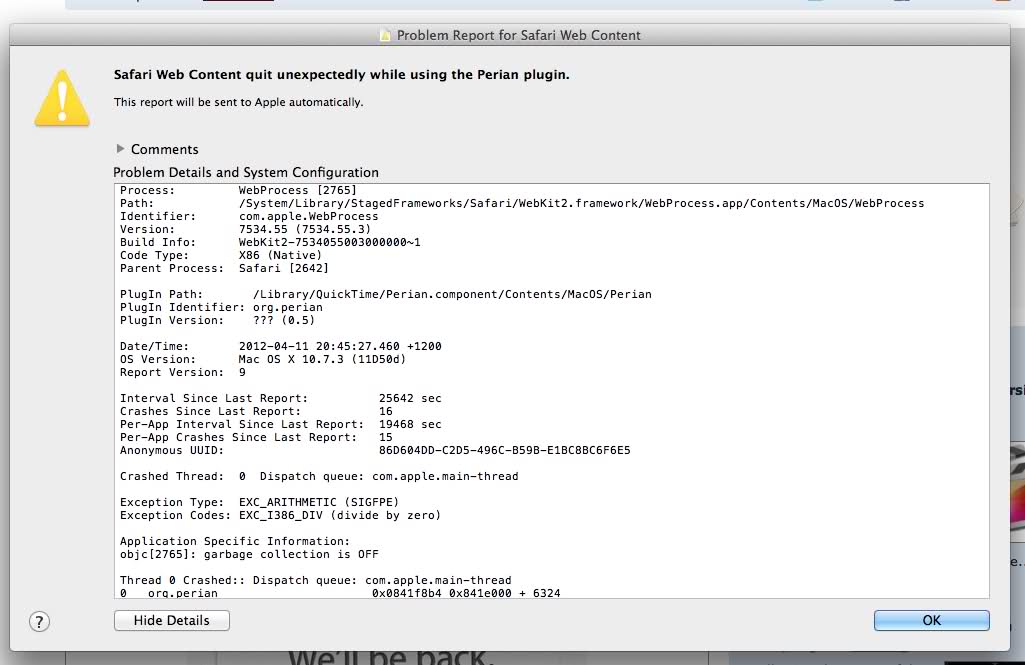
Task: Click the 'Safari Web Content quit unexpectedly' heading
Action: [341, 75]
